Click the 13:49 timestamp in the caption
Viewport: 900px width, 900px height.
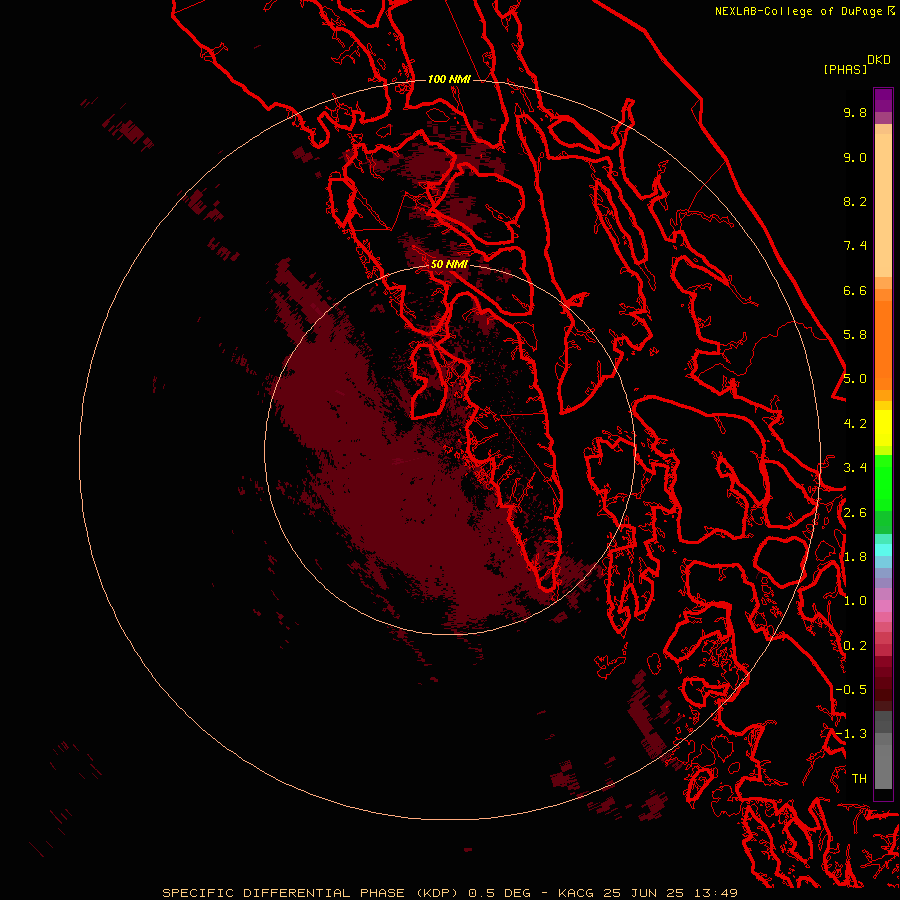click(x=715, y=893)
